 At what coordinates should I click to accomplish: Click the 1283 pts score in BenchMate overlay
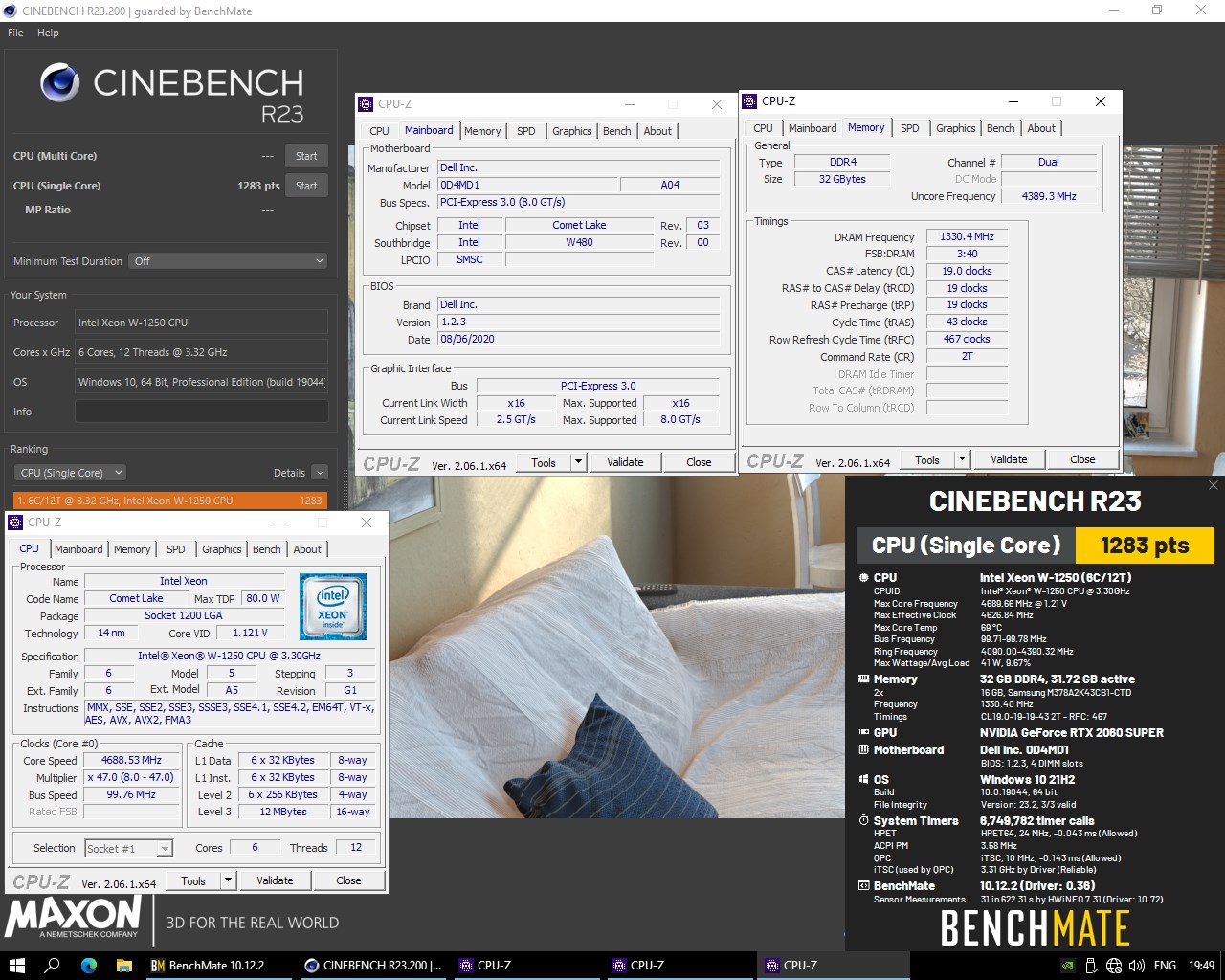pos(1145,546)
